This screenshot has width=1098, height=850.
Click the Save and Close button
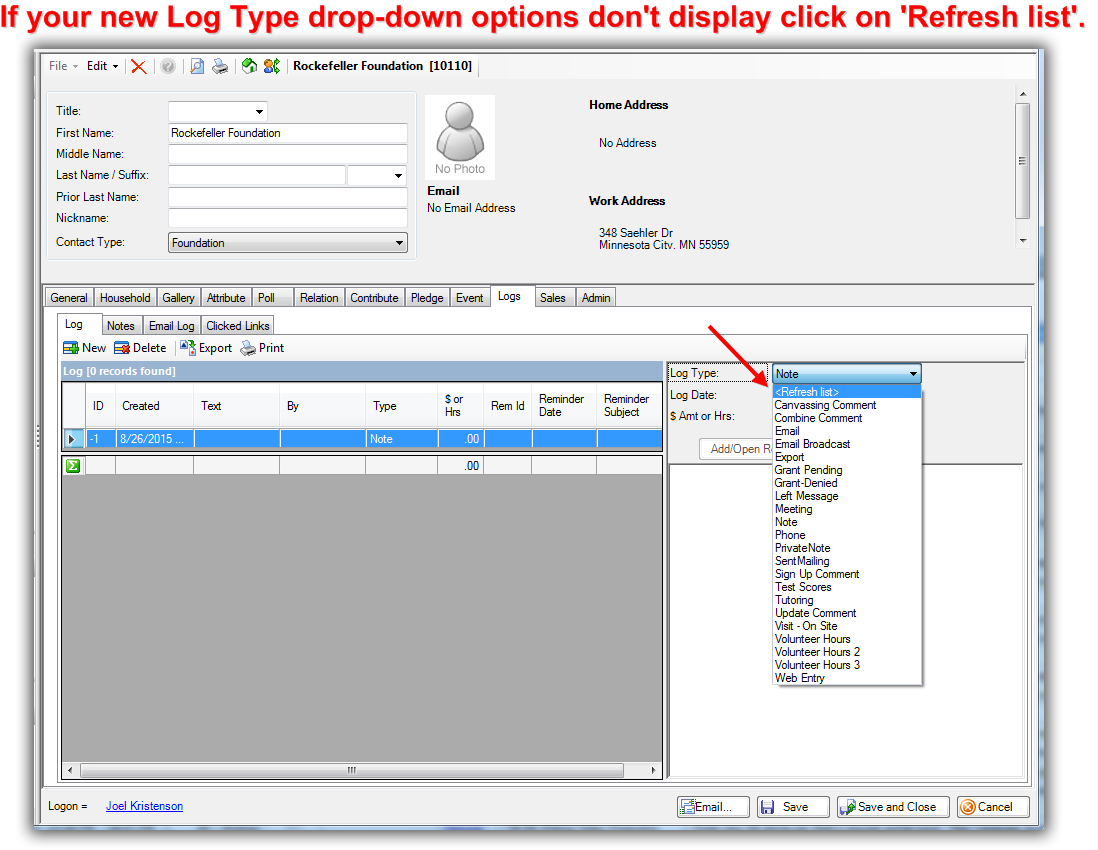point(887,807)
